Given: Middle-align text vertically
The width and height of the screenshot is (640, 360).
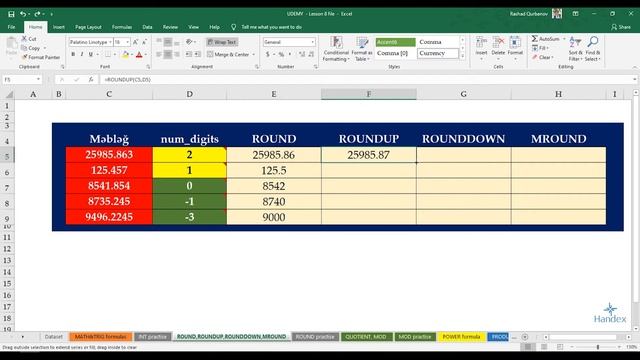Looking at the screenshot, I should (x=168, y=42).
